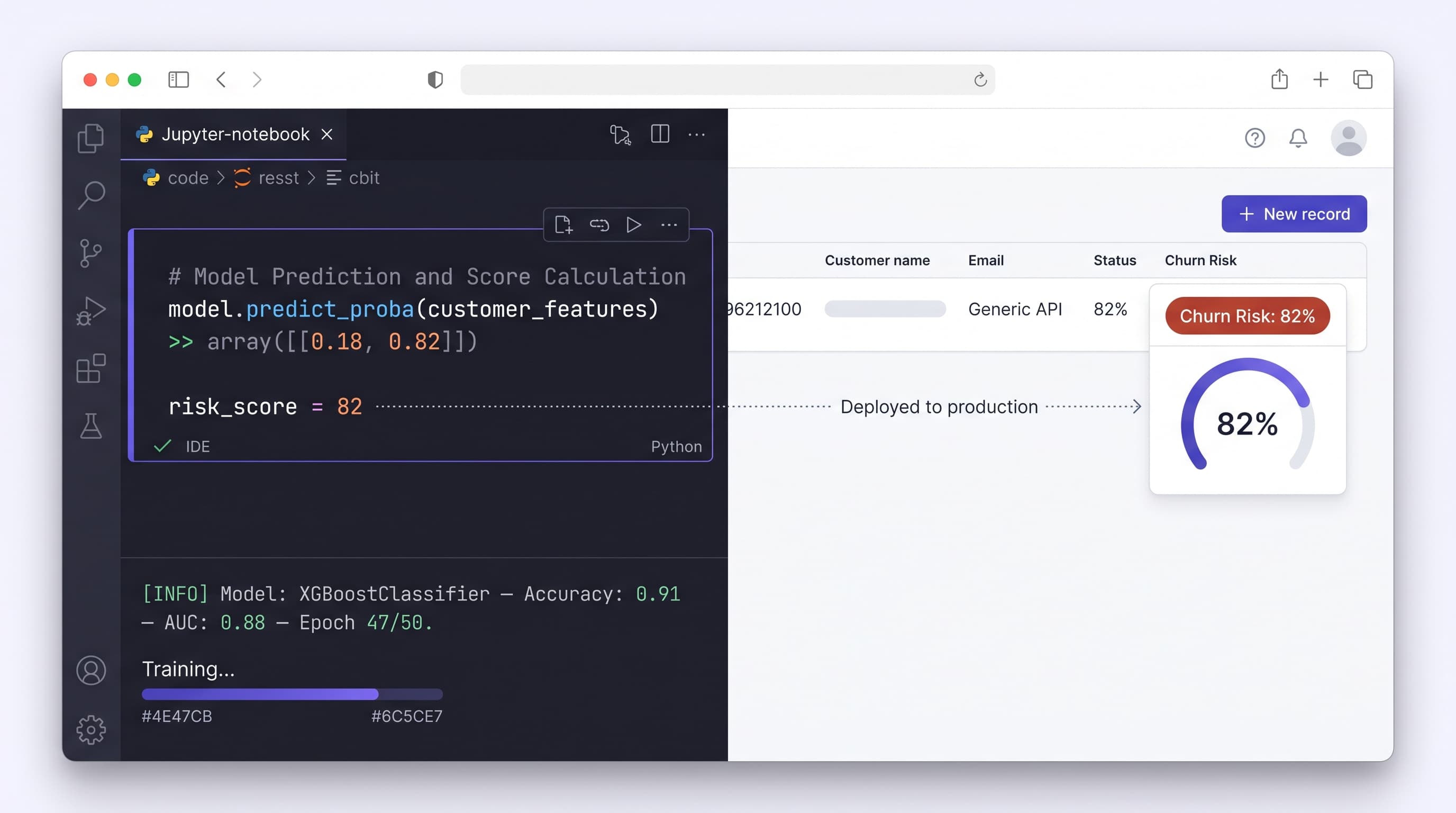This screenshot has height=813, width=1456.
Task: Click the Churn Risk: 82% red badge
Action: pos(1247,315)
